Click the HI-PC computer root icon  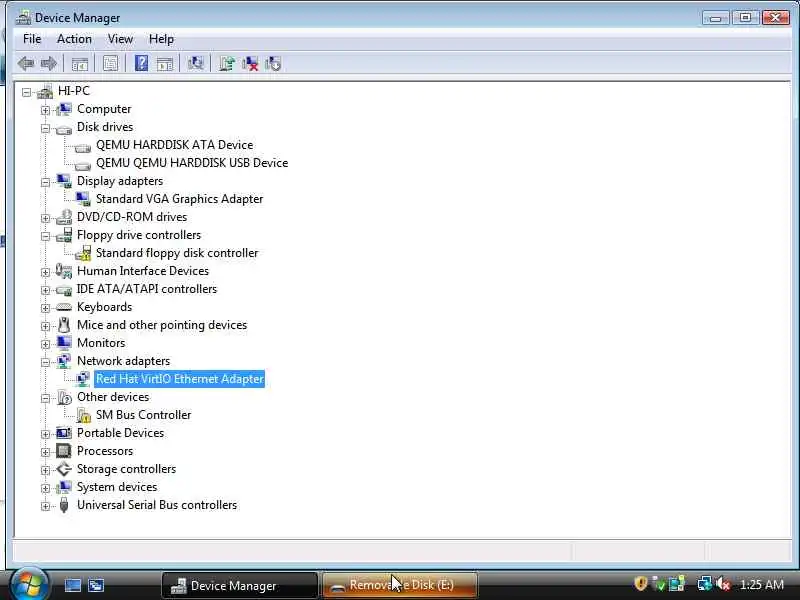pos(45,91)
